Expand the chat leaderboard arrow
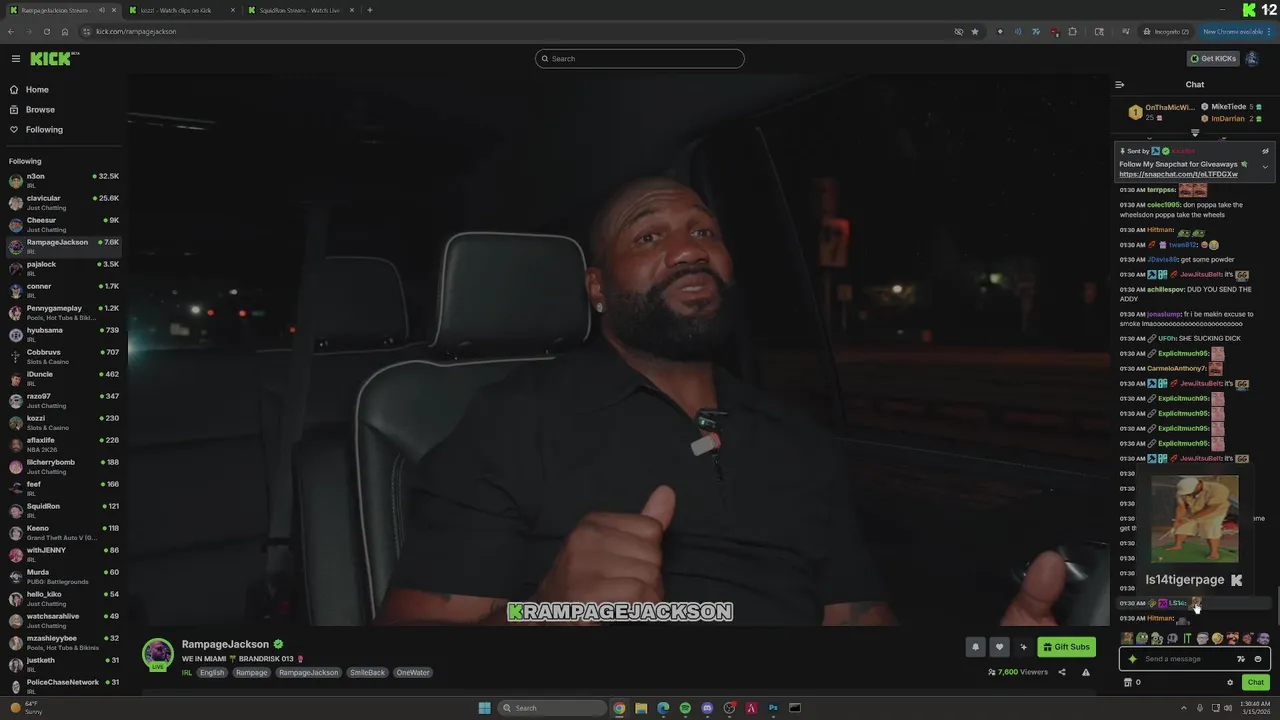This screenshot has height=720, width=1280. (x=1195, y=133)
